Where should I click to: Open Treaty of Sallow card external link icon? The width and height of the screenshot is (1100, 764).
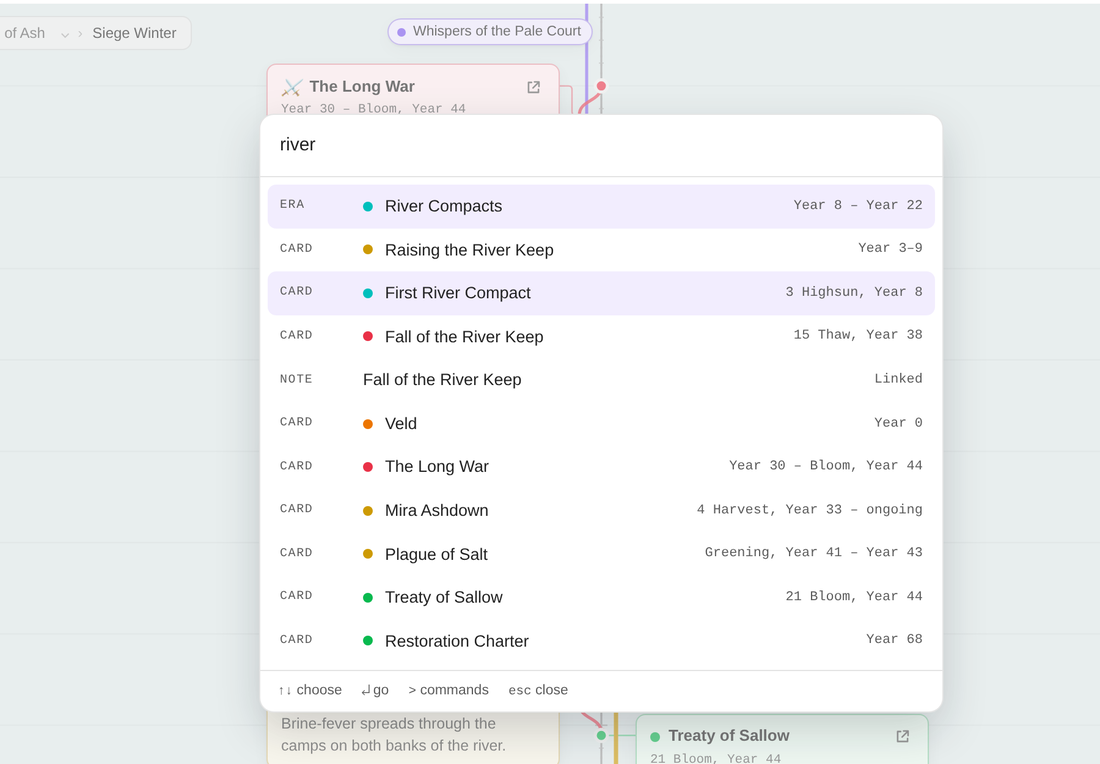[x=903, y=736]
